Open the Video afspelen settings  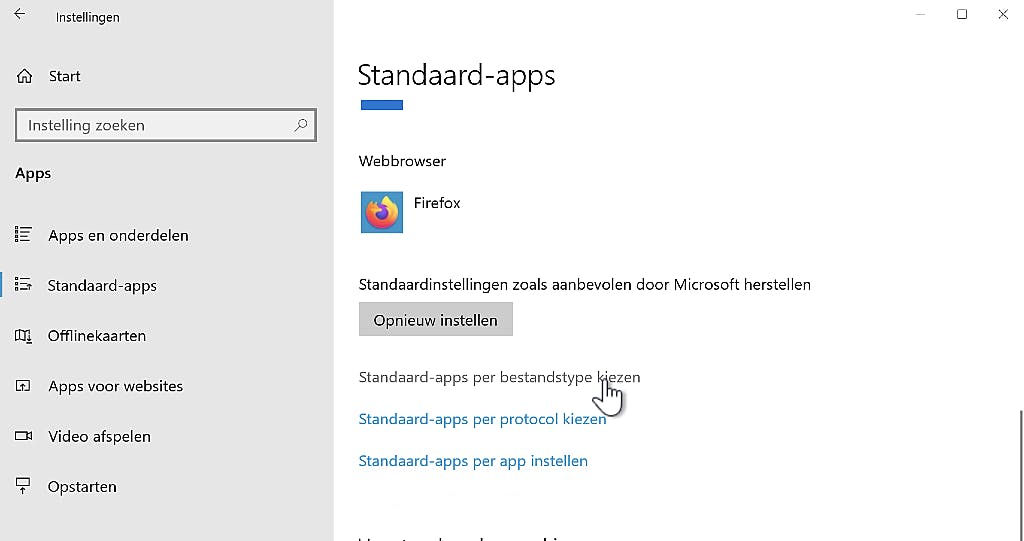99,437
